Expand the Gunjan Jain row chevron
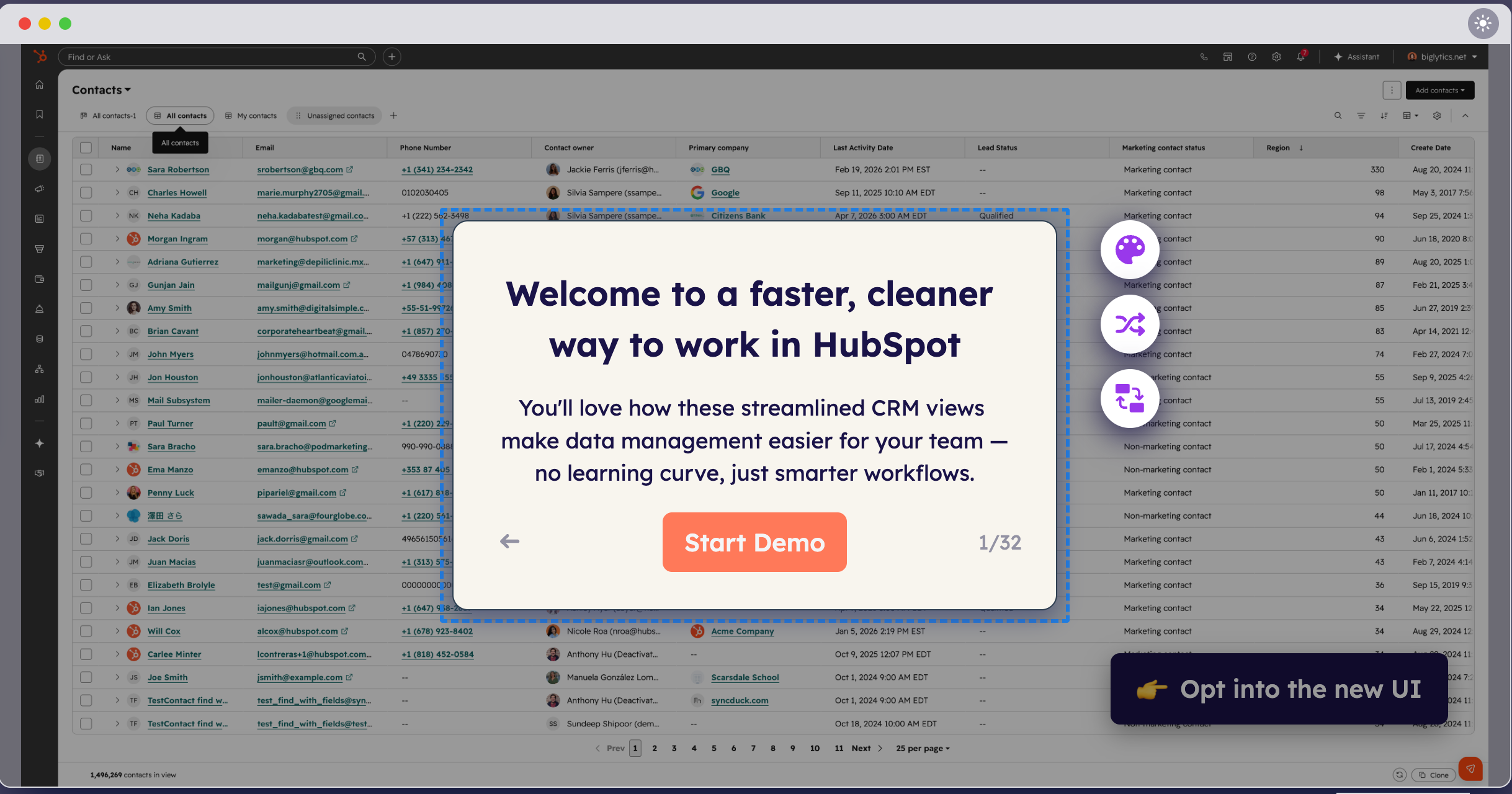The width and height of the screenshot is (1512, 794). pos(117,285)
